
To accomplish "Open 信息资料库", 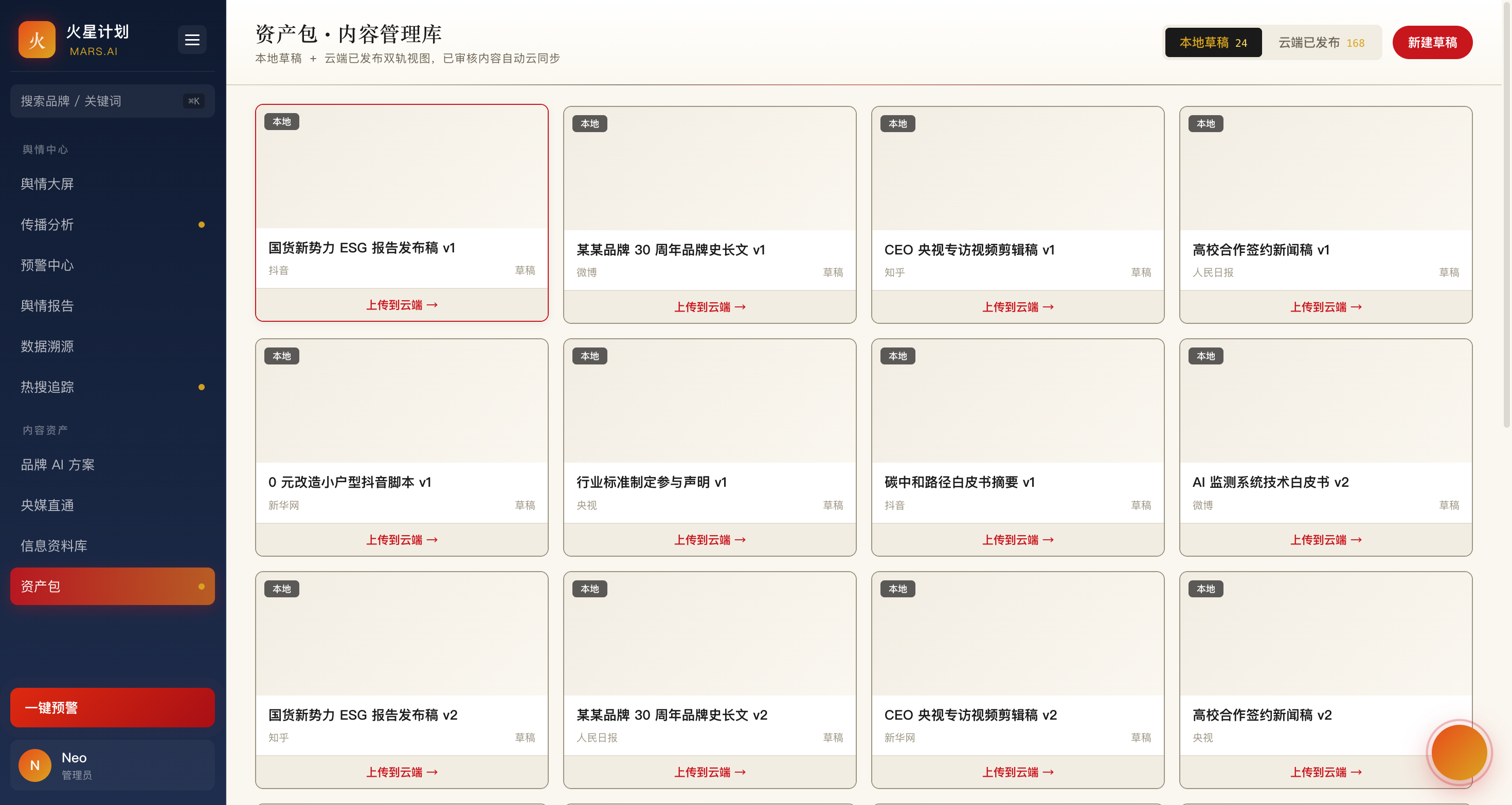I will point(112,546).
